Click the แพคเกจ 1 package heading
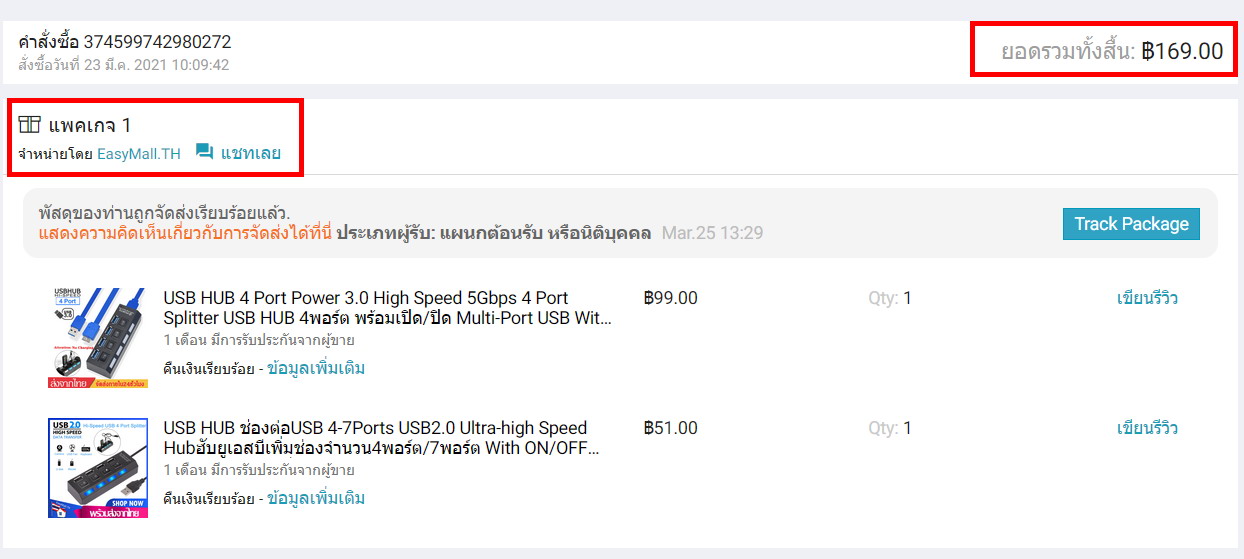This screenshot has height=559, width=1244. click(x=90, y=125)
